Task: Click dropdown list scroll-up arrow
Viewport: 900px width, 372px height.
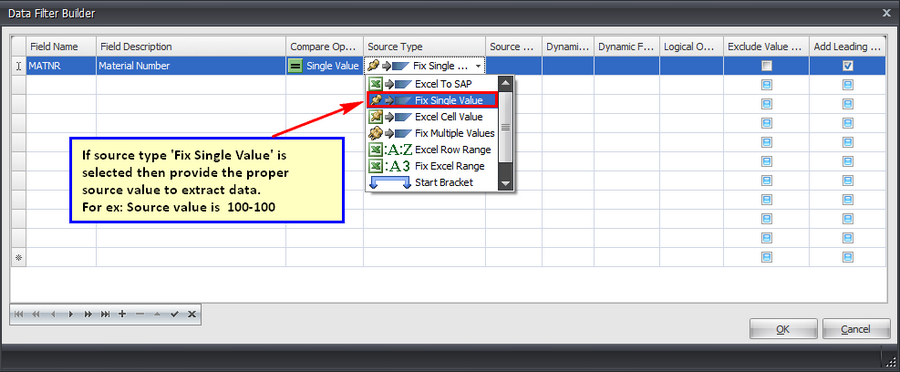Action: [x=506, y=84]
